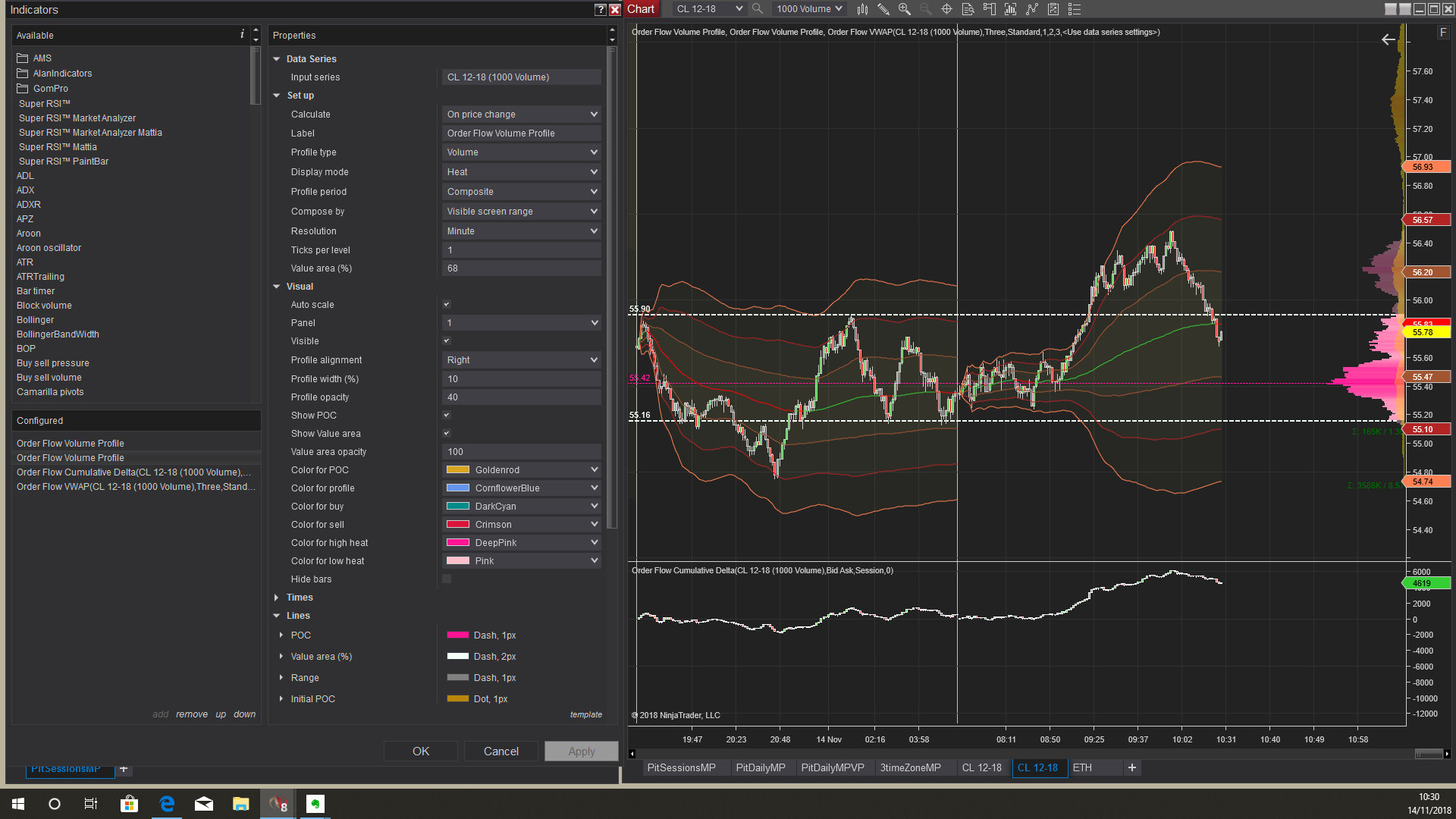Open the data box icon
This screenshot has height=819, width=1456.
968,9
